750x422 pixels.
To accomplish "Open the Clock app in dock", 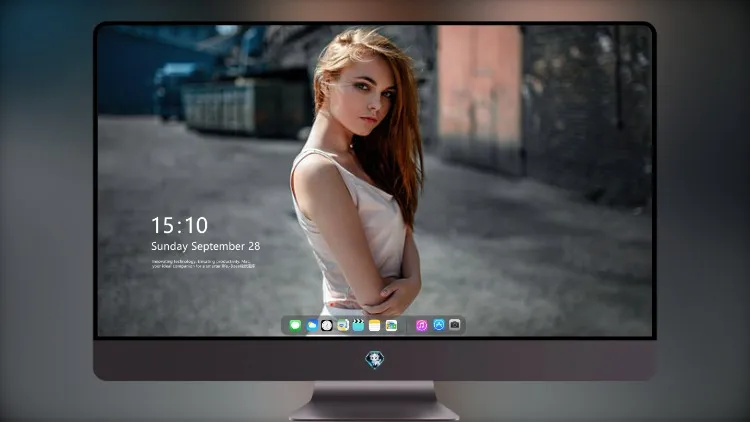I will pyautogui.click(x=327, y=325).
